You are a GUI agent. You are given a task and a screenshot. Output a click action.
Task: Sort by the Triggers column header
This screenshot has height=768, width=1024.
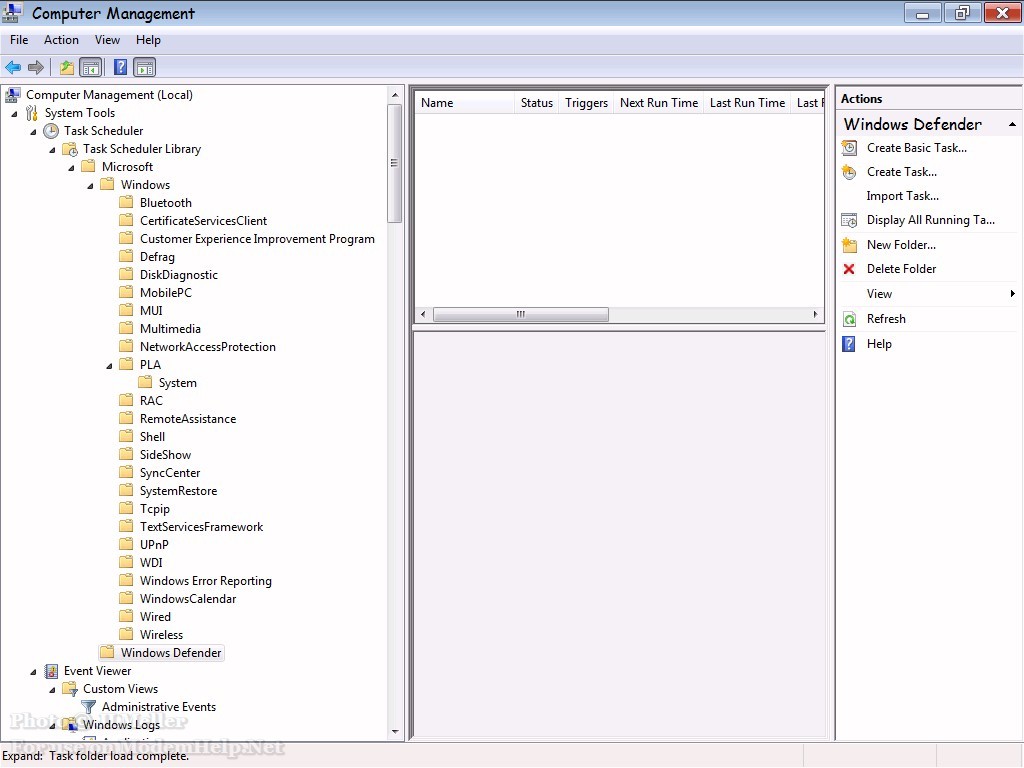(x=586, y=103)
